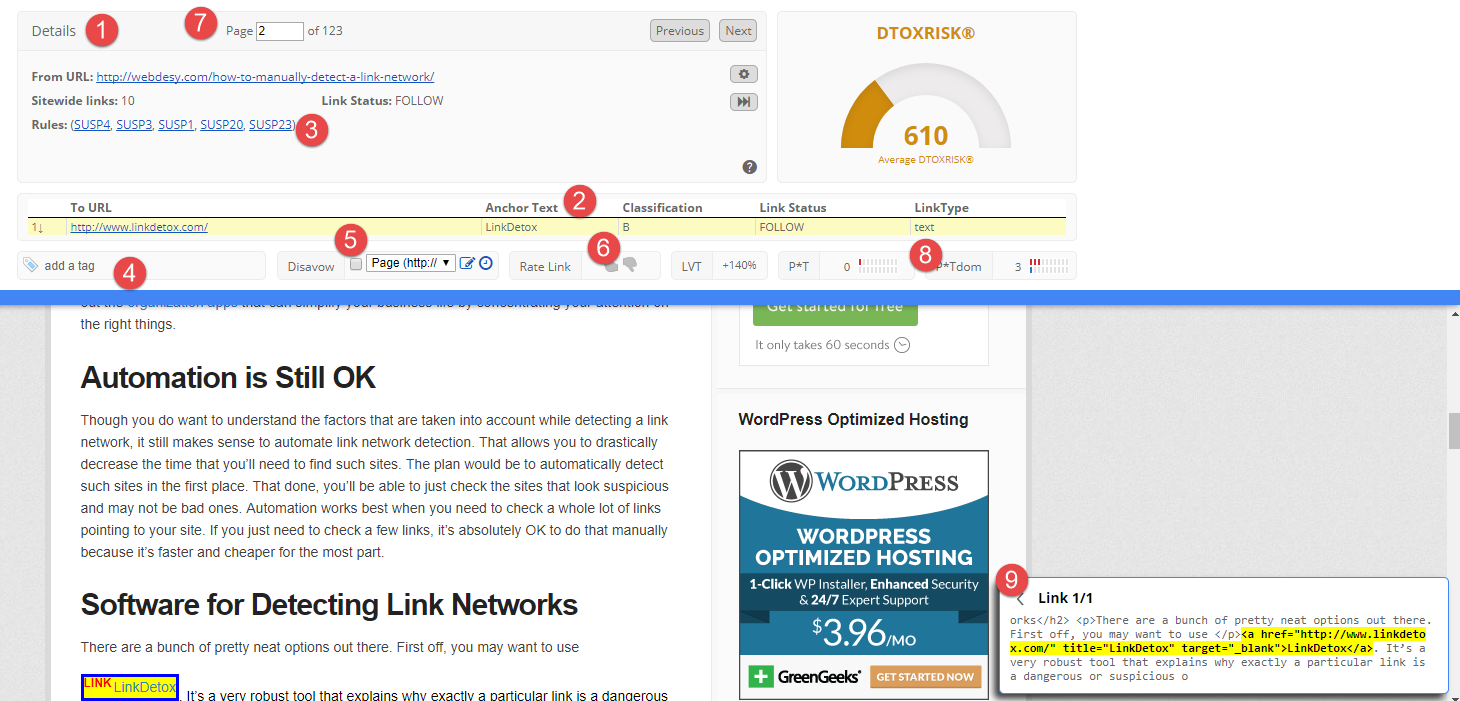Click the B classification cell
Viewport: 1460px width, 701px height.
point(626,227)
